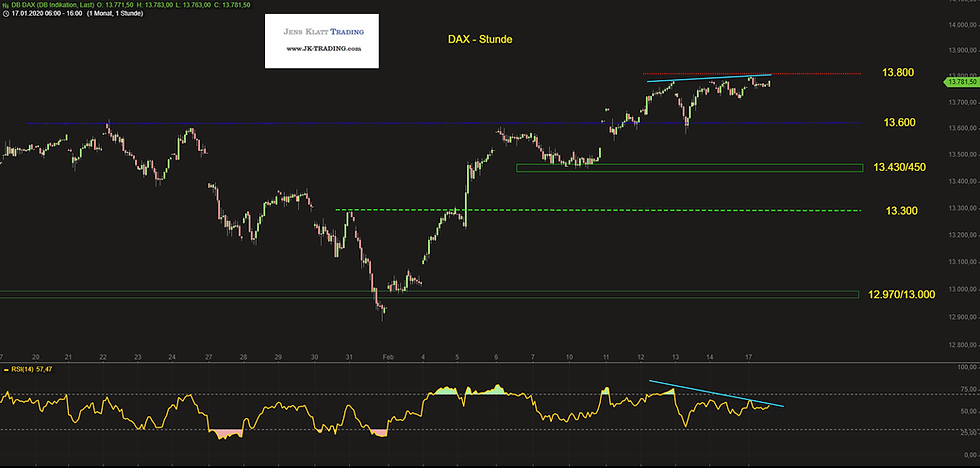Select the 13.800 resistance label
Image resolution: width=980 pixels, height=468 pixels.
point(898,73)
